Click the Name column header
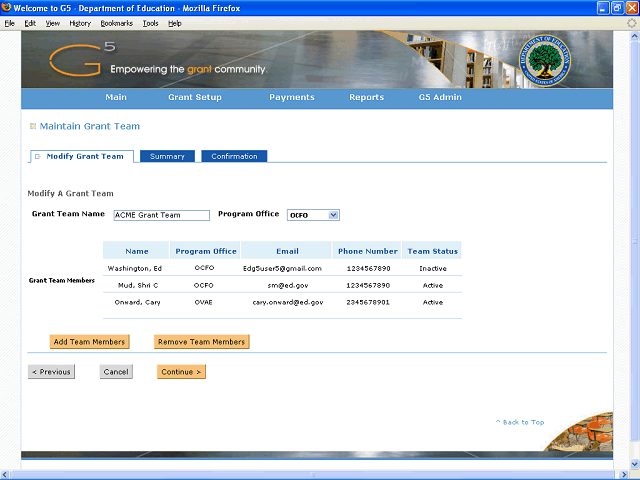 (137, 251)
